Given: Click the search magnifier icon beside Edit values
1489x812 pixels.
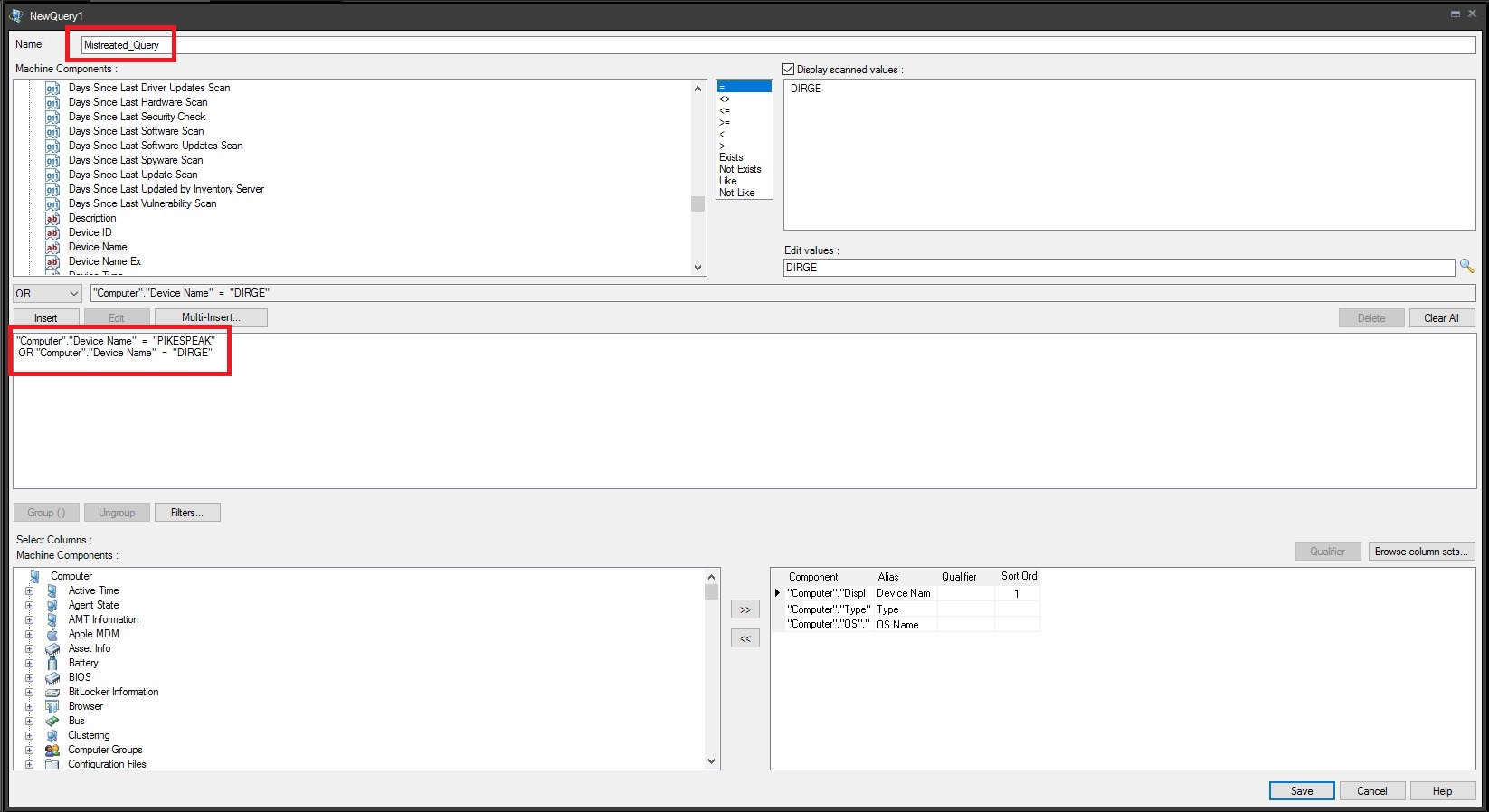Looking at the screenshot, I should coord(1466,267).
